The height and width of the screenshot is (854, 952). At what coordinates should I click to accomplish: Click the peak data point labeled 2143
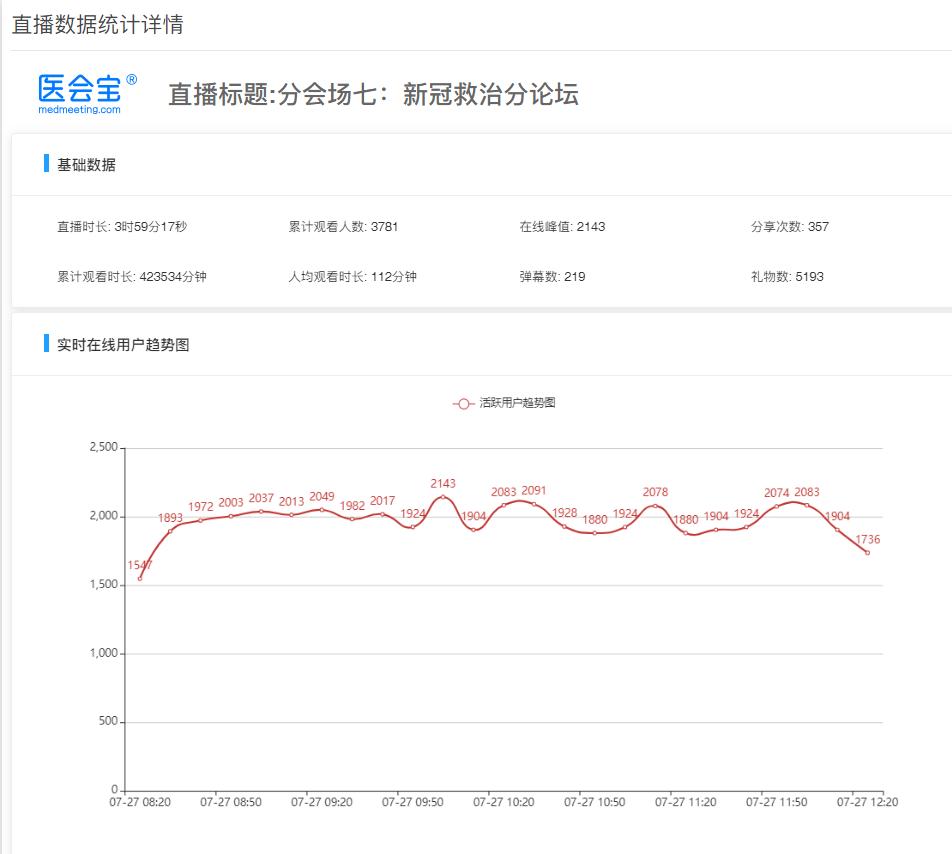tap(443, 497)
